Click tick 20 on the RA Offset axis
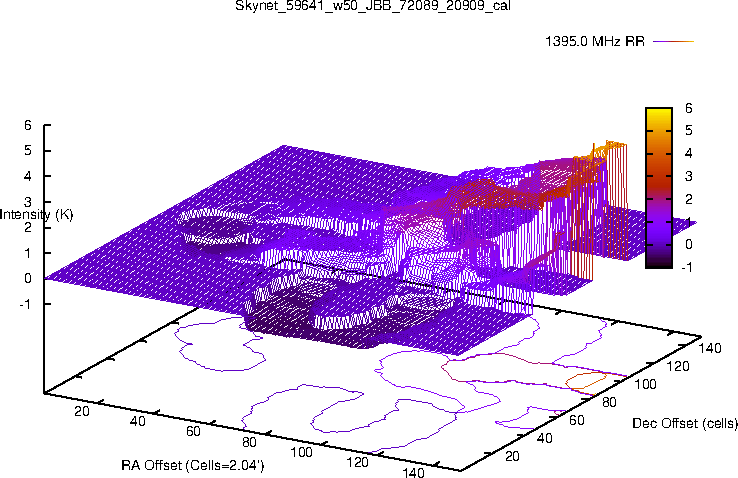This screenshot has height=478, width=738. point(82,411)
